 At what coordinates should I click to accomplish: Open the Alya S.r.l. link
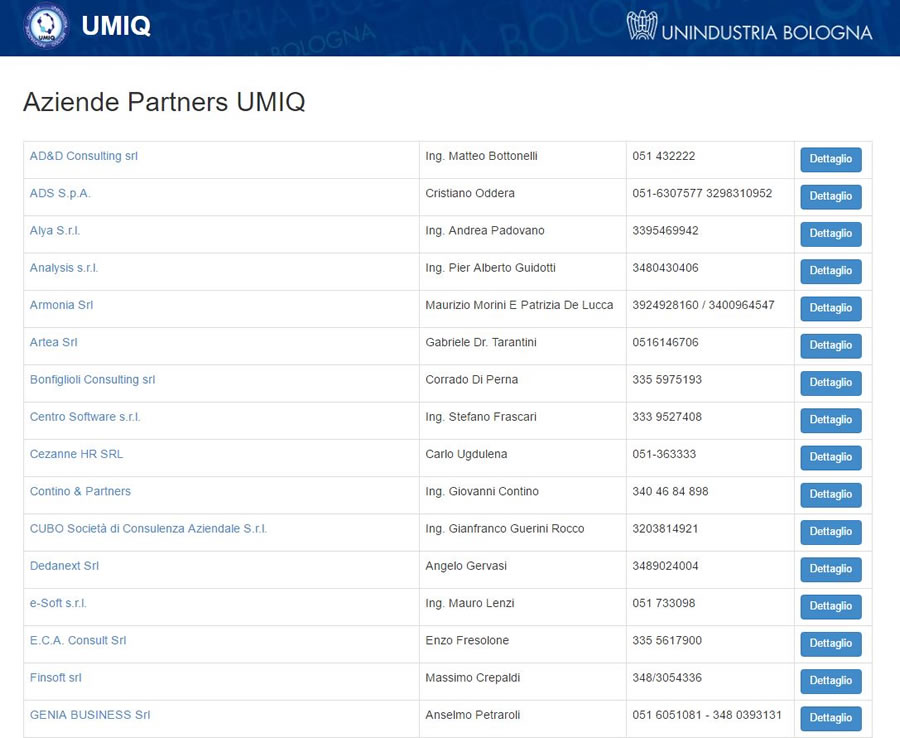point(55,231)
